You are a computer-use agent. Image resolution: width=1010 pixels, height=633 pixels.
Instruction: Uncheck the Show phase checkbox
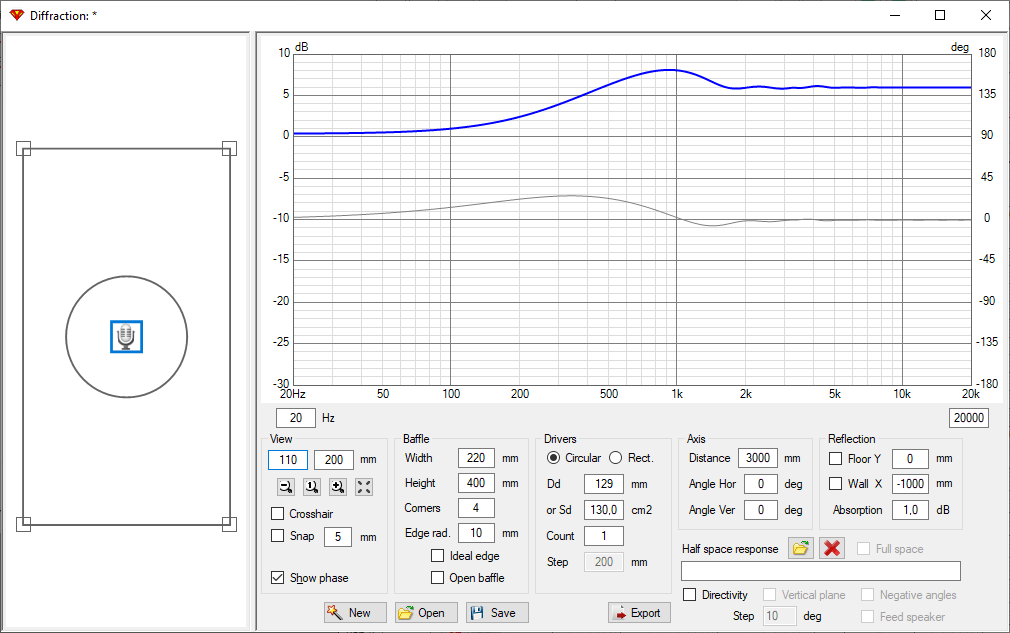[278, 578]
